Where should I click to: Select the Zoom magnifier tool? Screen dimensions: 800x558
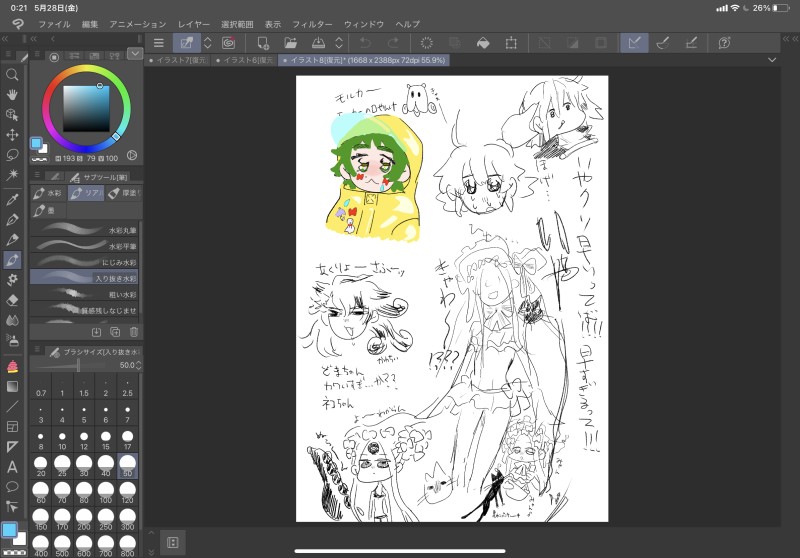pyautogui.click(x=13, y=75)
